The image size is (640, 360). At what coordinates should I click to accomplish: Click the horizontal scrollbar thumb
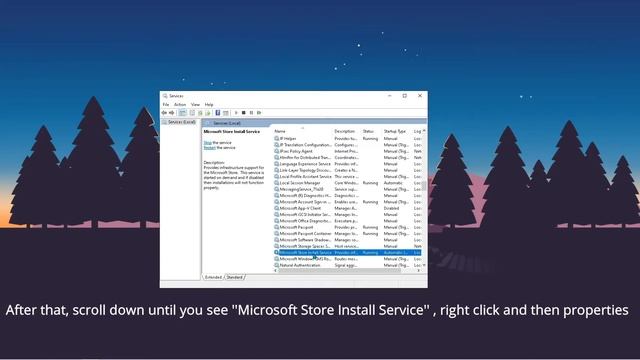click(340, 271)
